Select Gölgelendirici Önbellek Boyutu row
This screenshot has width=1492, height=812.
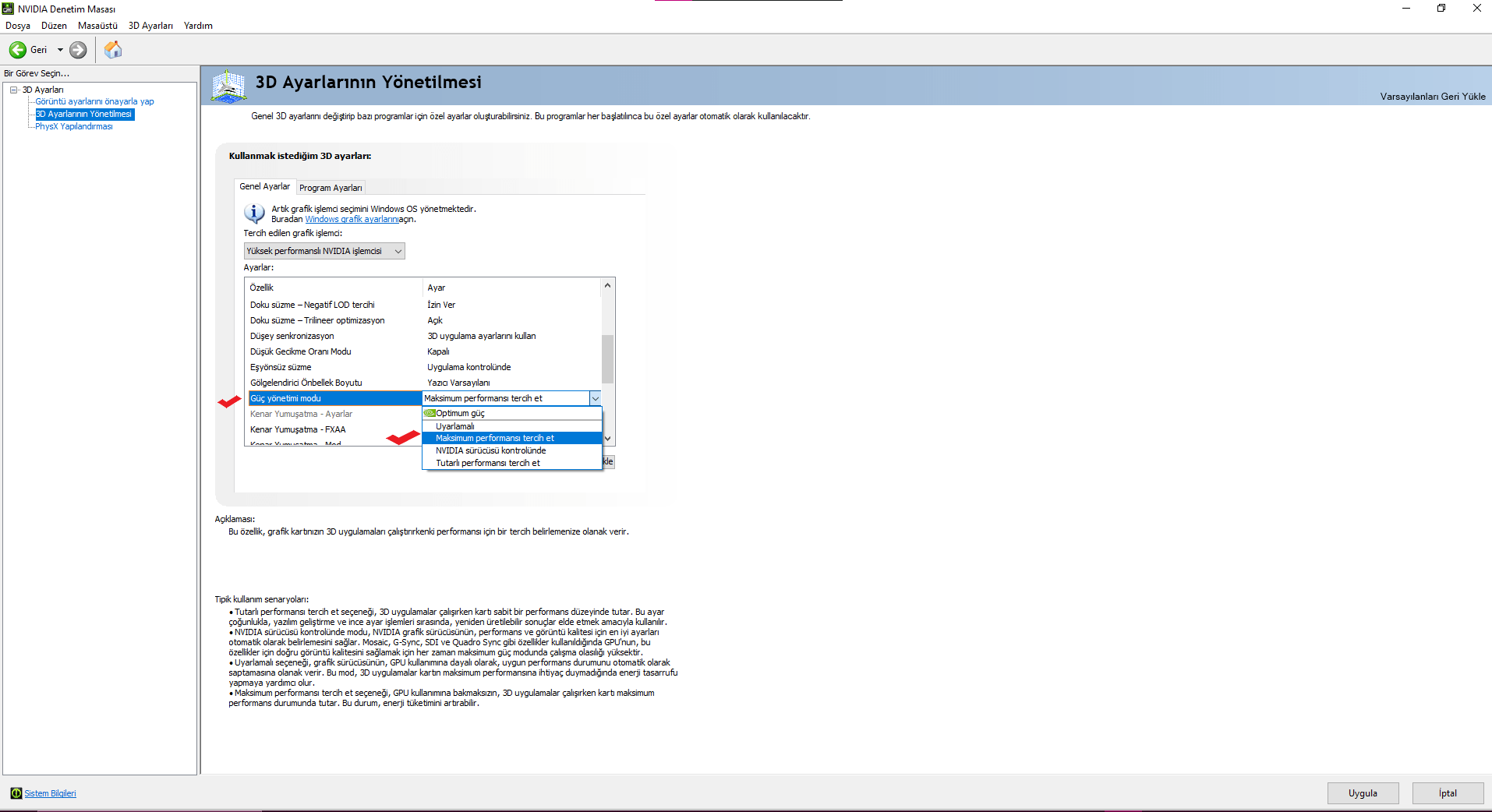pyautogui.click(x=425, y=383)
